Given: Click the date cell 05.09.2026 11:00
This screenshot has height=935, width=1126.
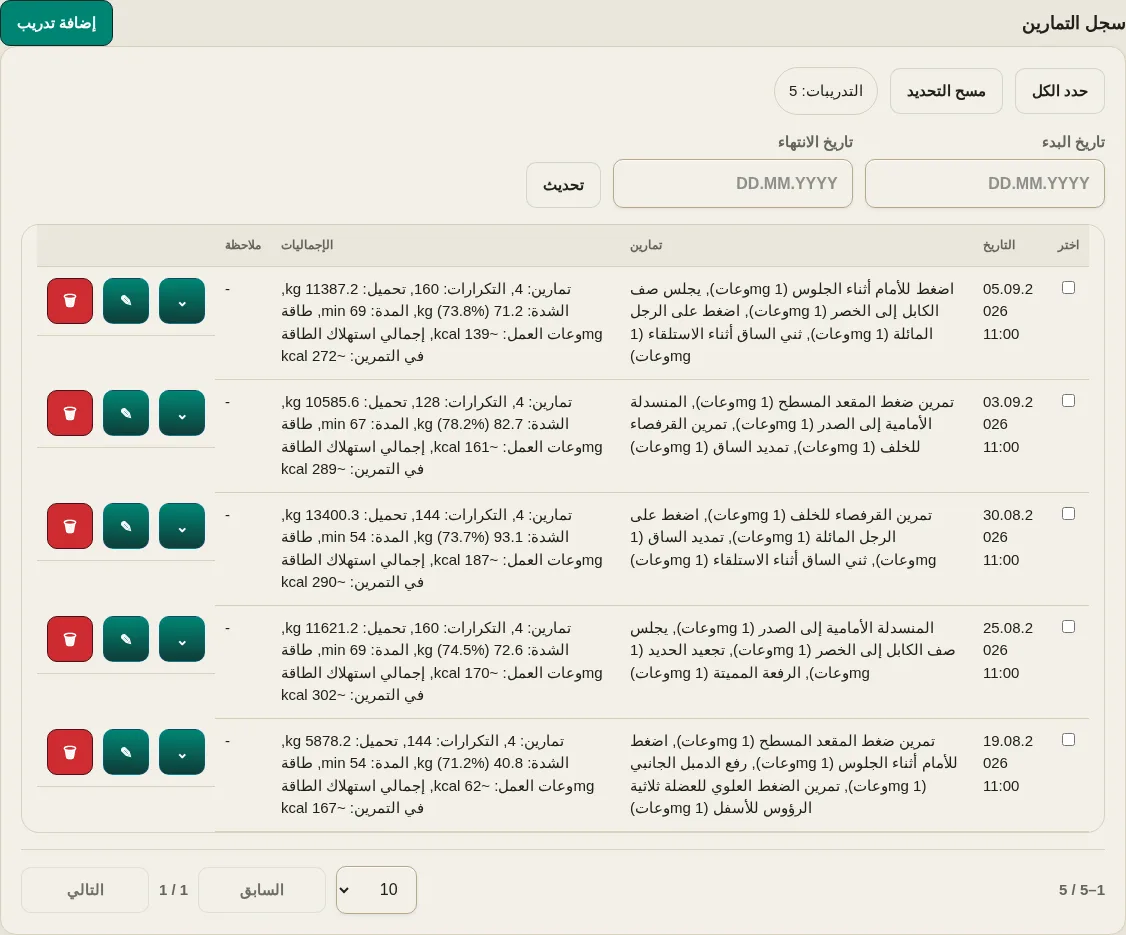Looking at the screenshot, I should pos(1008,311).
